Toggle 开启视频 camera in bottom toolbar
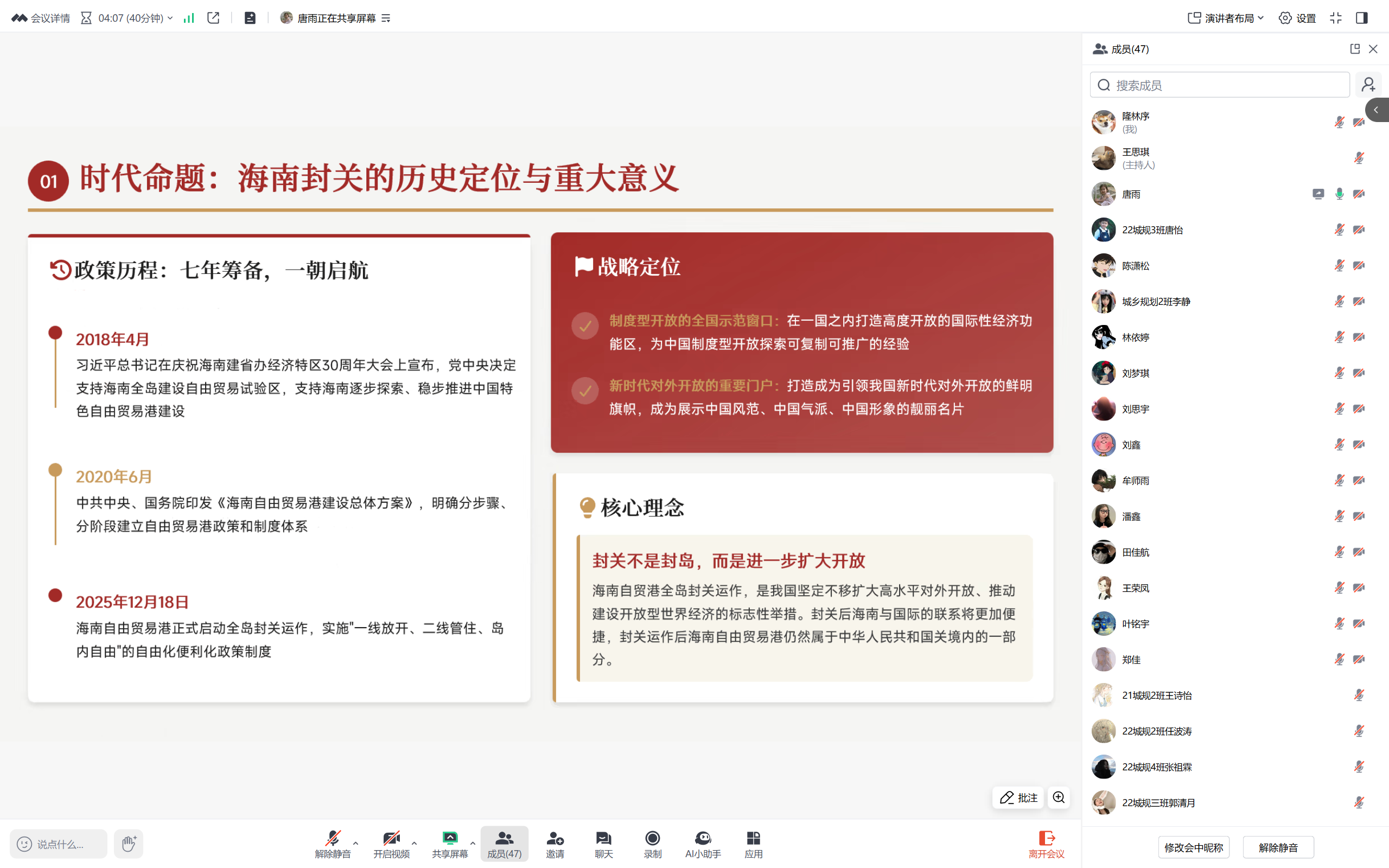 tap(391, 843)
